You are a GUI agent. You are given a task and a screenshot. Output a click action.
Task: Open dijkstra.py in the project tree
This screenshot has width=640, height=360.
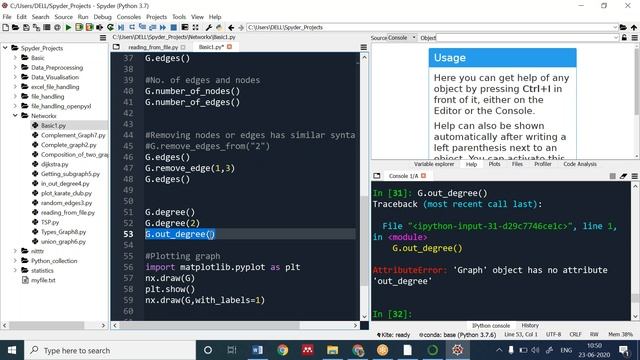[54, 164]
